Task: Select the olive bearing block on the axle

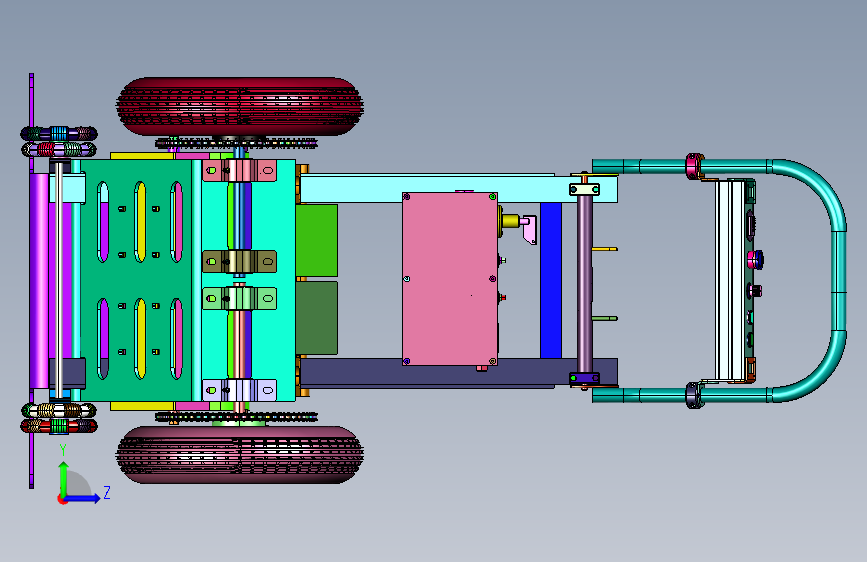Action: click(x=239, y=262)
